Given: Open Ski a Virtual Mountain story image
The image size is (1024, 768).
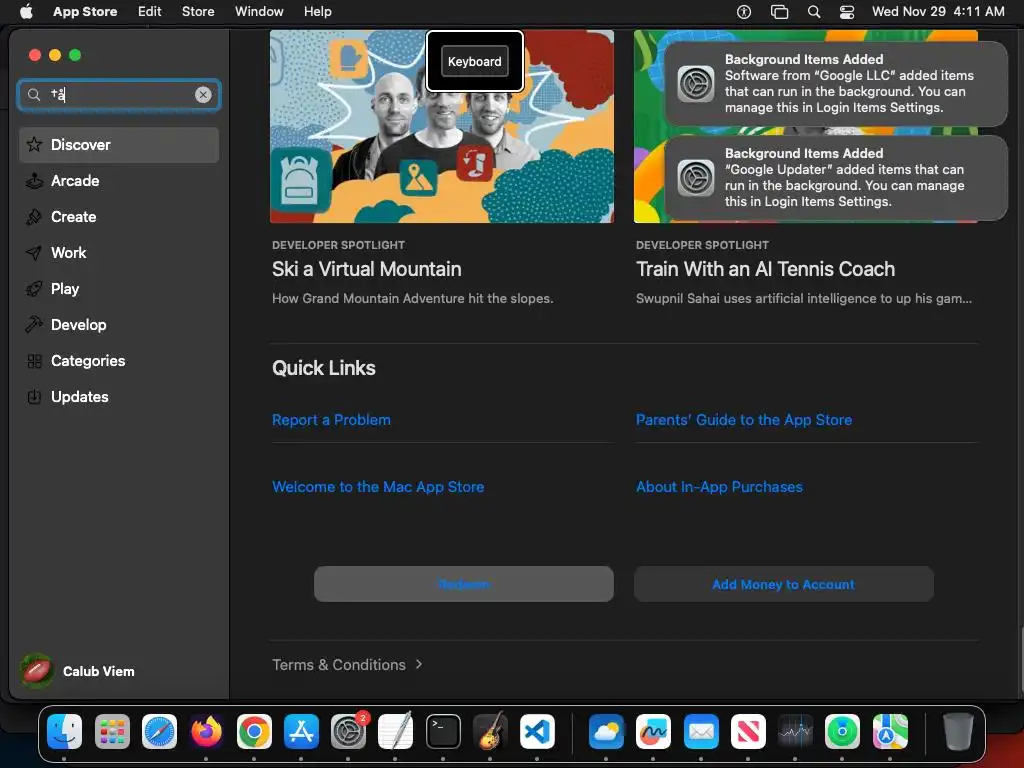Looking at the screenshot, I should [x=441, y=126].
